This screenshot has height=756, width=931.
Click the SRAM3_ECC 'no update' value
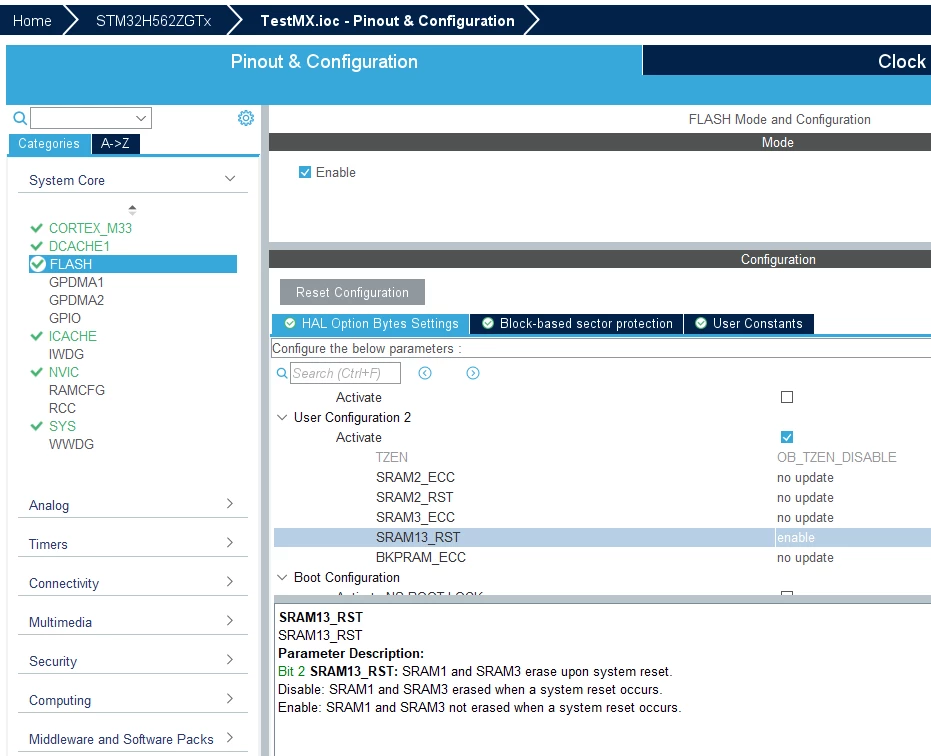(x=805, y=517)
